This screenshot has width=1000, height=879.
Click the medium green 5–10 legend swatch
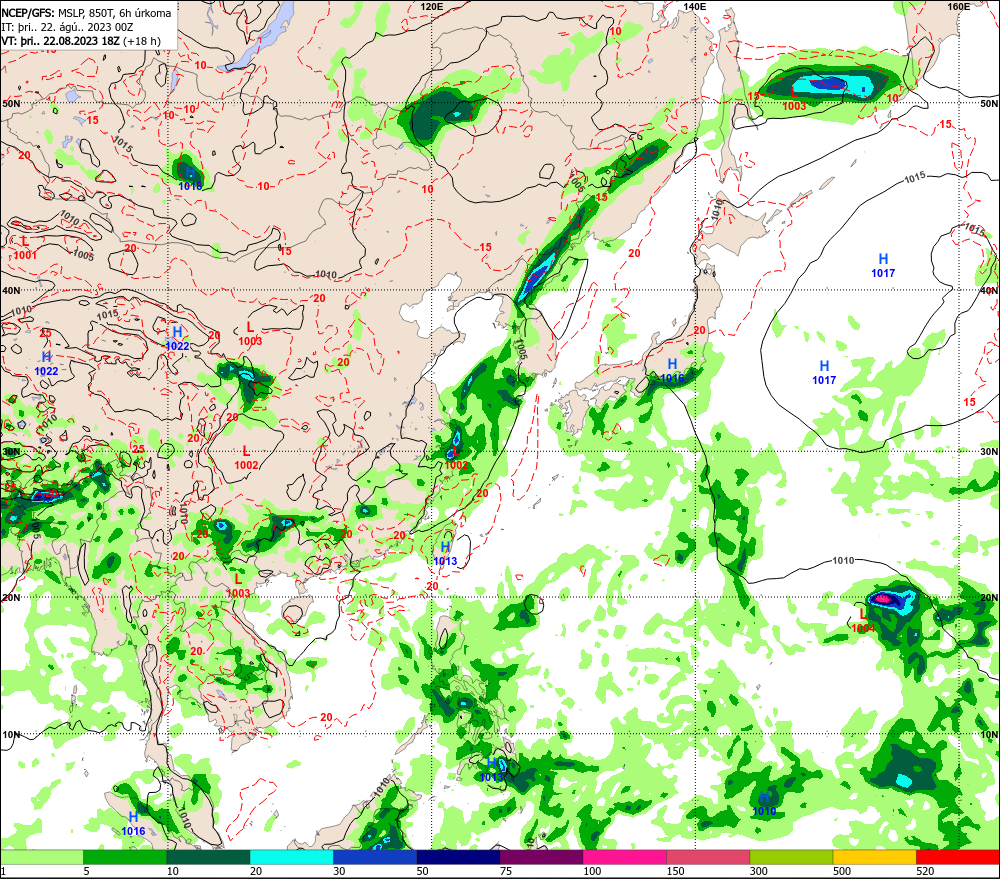125,857
